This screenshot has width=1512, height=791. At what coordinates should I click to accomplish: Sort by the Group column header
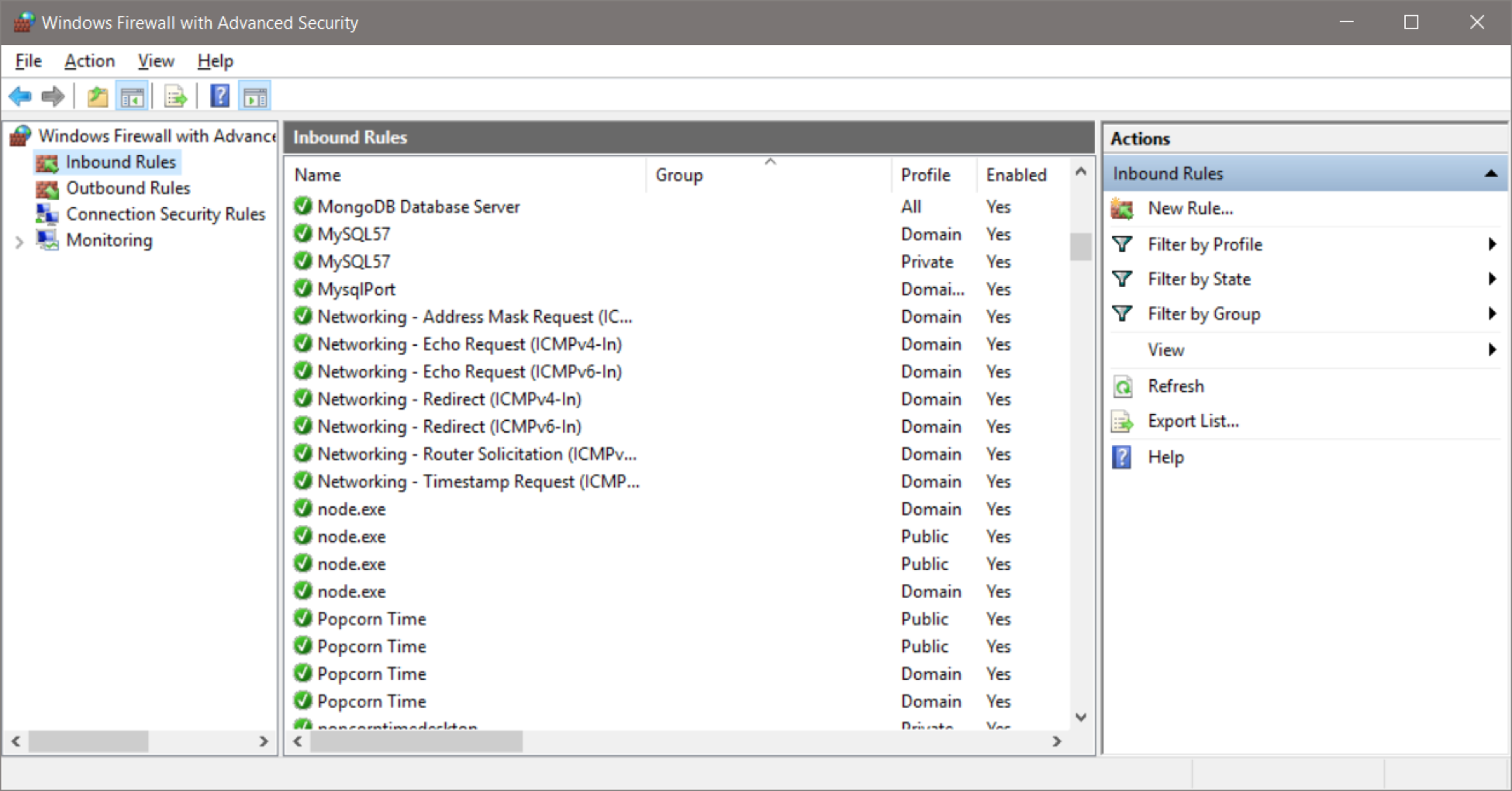[x=768, y=175]
